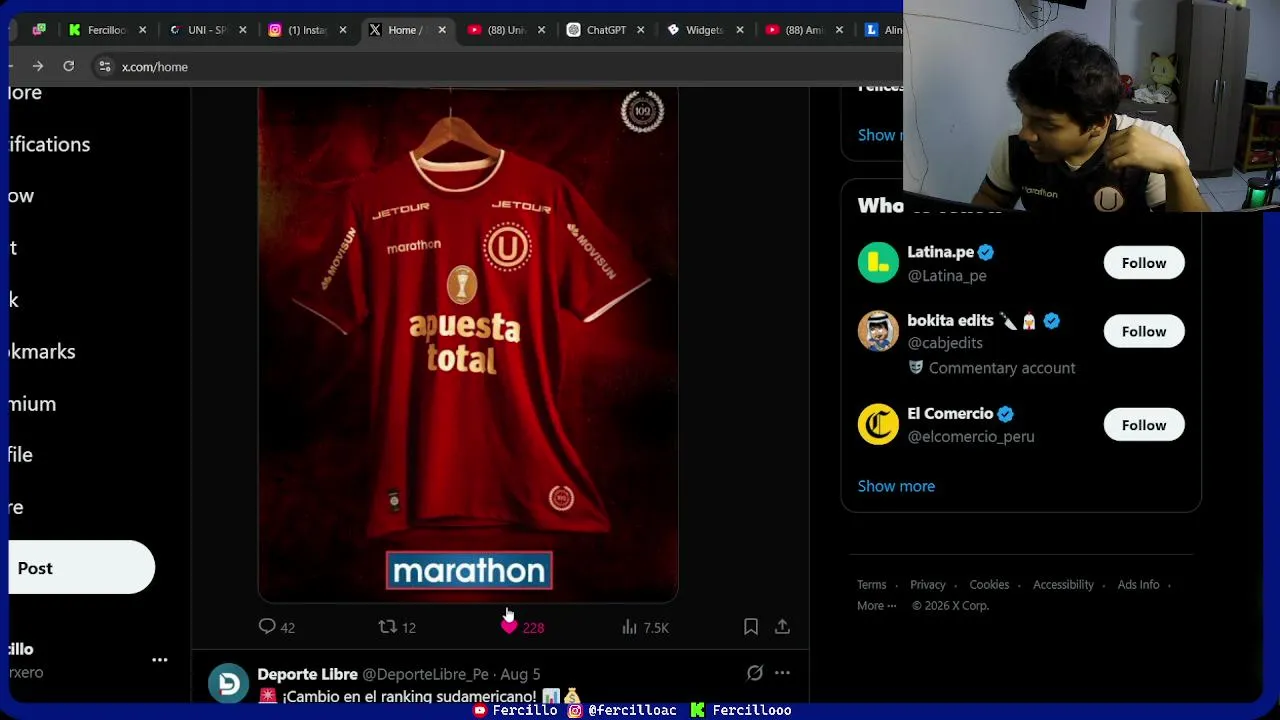Screen dimensions: 1280x720
Task: Switch to the ChatGPT tab
Action: (605, 30)
